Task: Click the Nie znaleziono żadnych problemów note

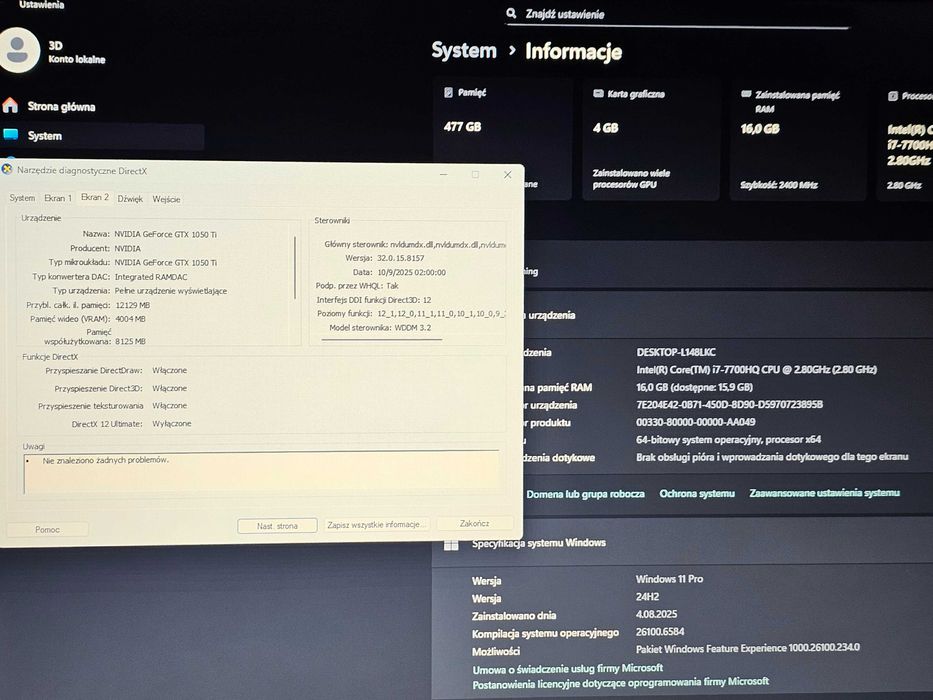Action: [106, 460]
